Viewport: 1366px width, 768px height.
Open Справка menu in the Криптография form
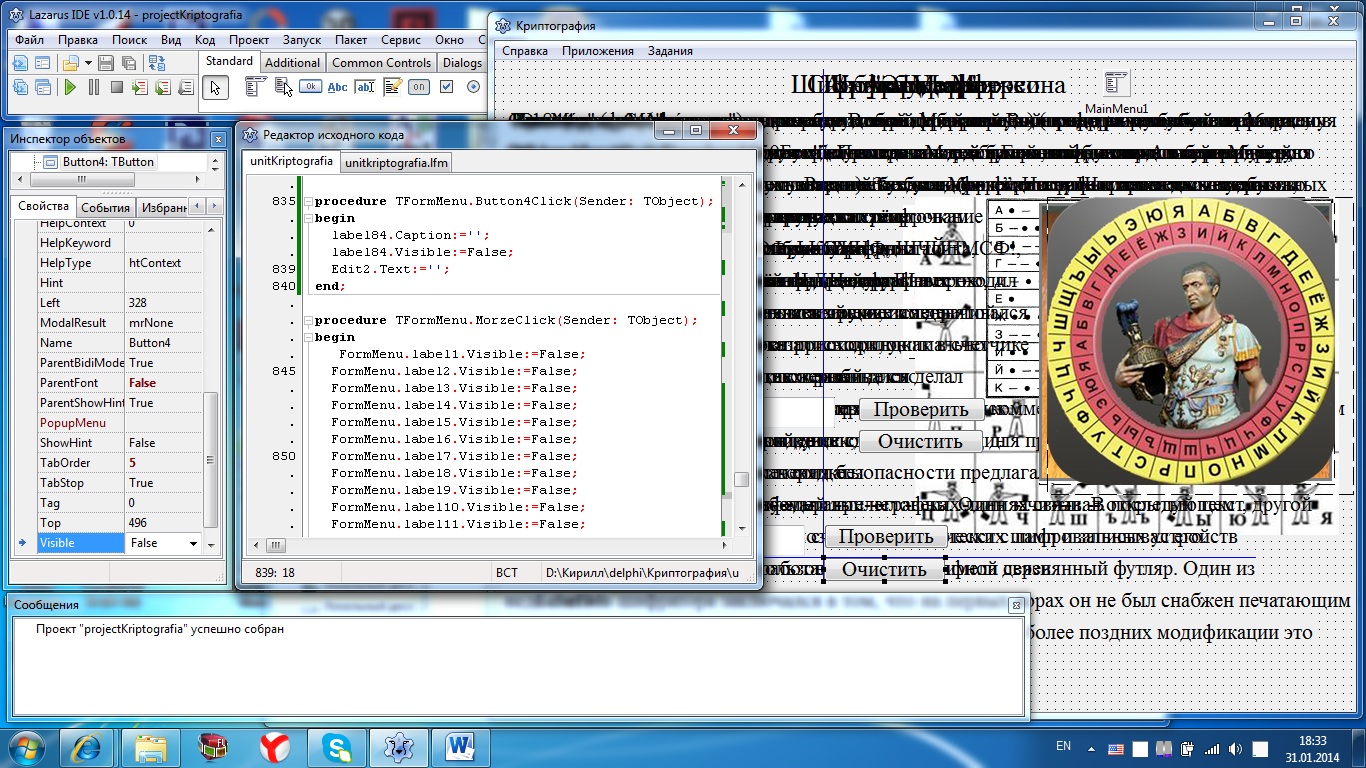[525, 51]
